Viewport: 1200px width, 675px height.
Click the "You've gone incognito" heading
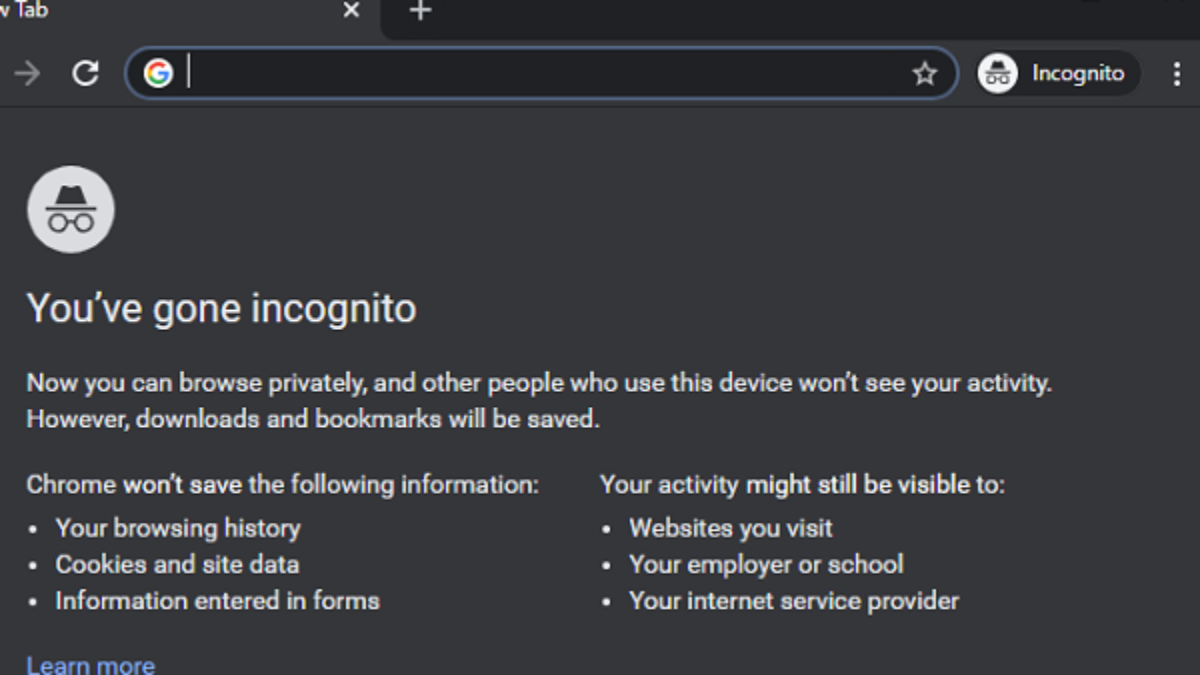tap(221, 309)
